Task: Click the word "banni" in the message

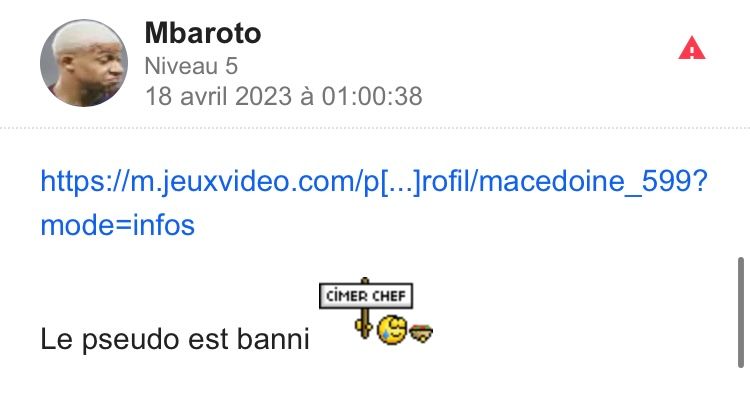Action: (x=273, y=339)
